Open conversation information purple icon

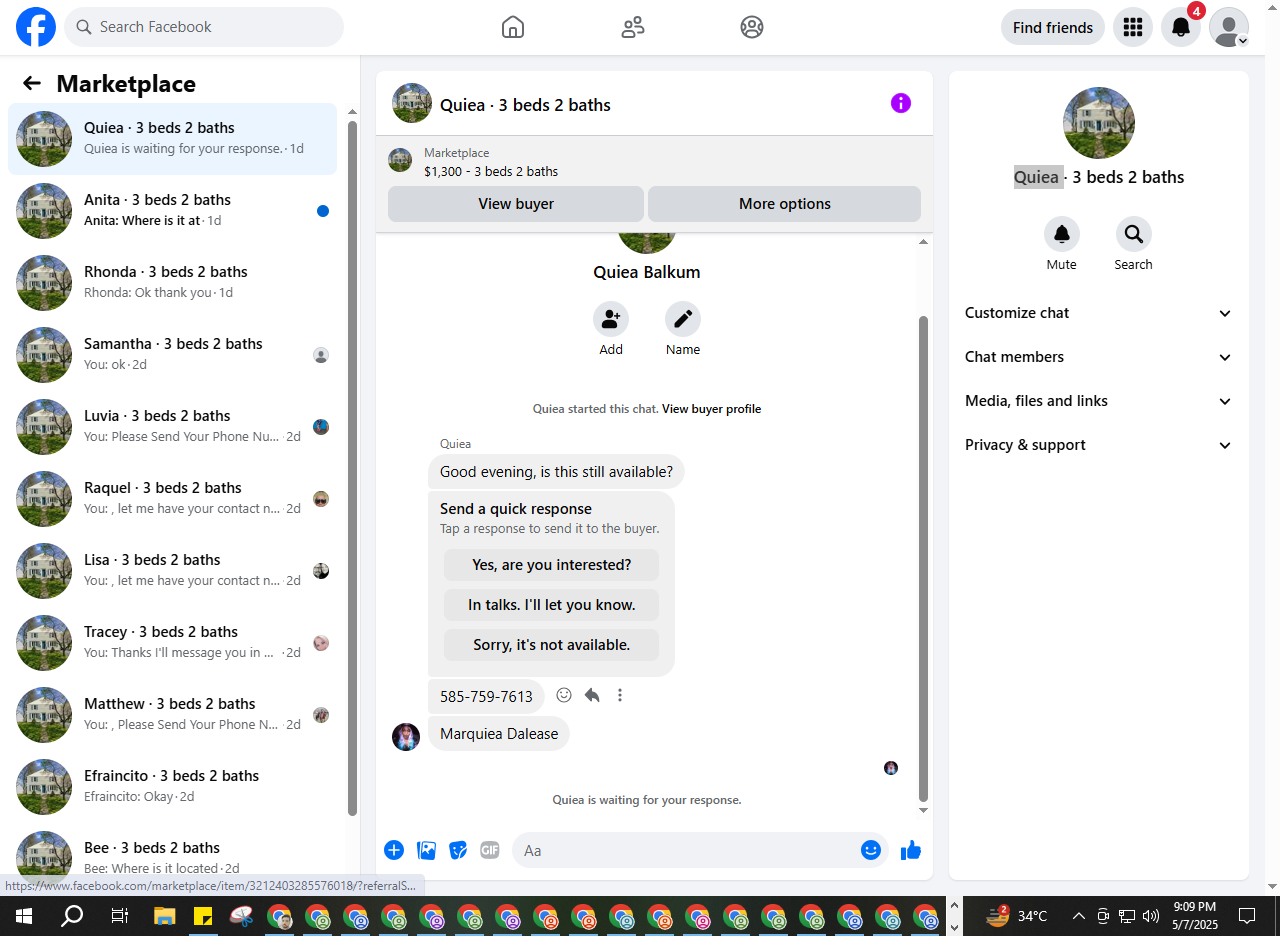click(901, 103)
